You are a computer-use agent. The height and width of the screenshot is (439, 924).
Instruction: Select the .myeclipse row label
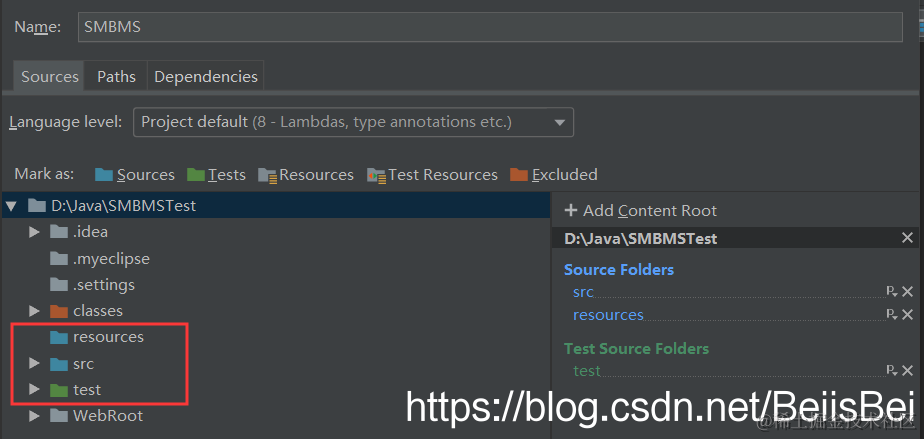111,259
